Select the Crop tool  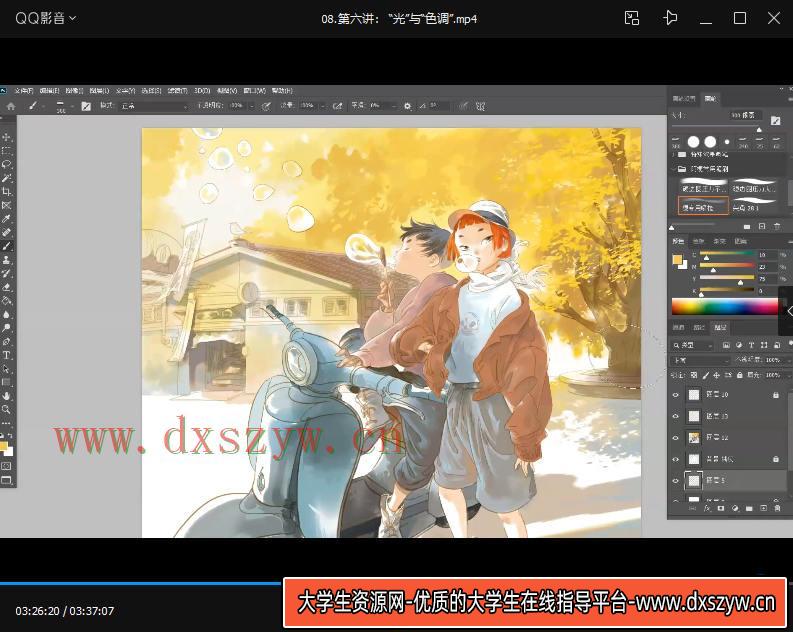(x=7, y=192)
